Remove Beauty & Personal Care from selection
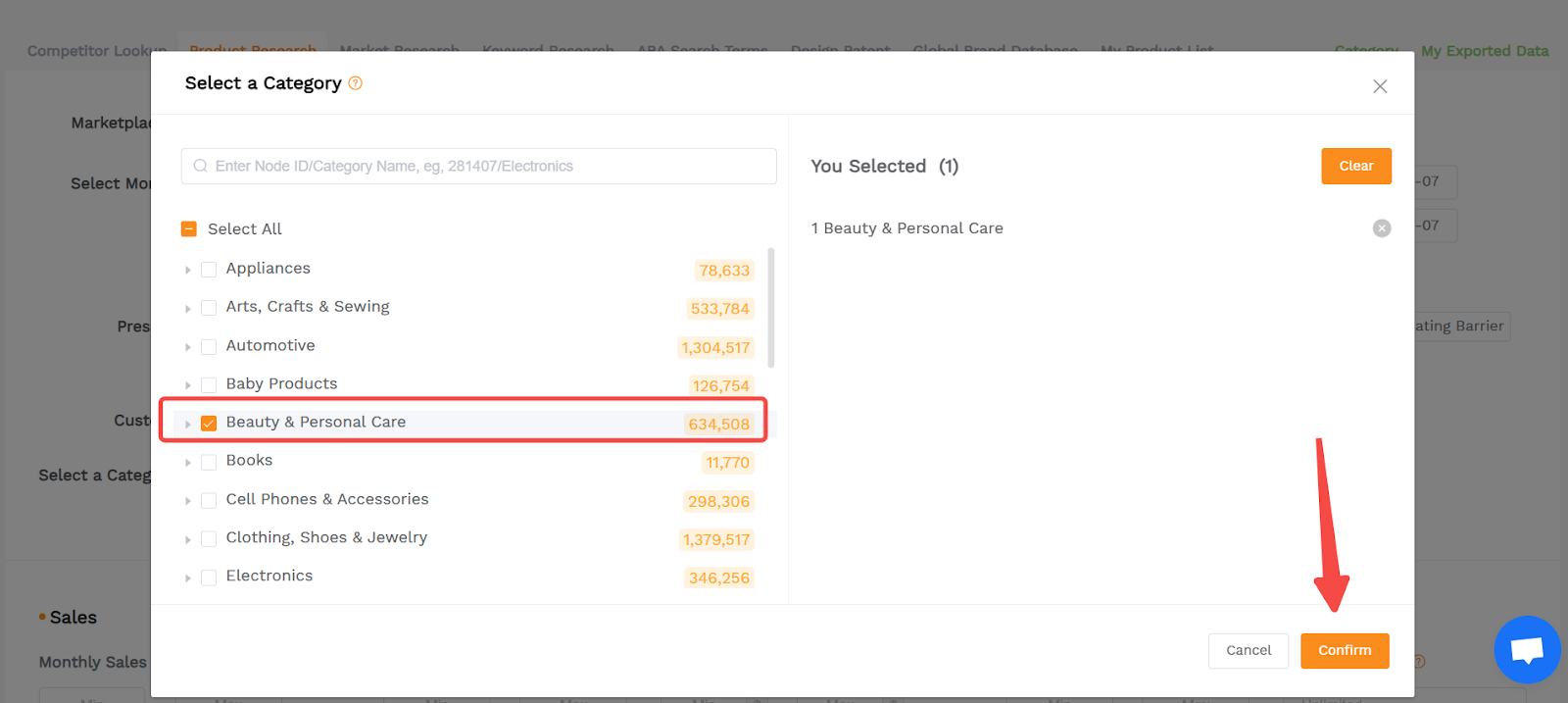Image resolution: width=1568 pixels, height=703 pixels. click(1382, 228)
